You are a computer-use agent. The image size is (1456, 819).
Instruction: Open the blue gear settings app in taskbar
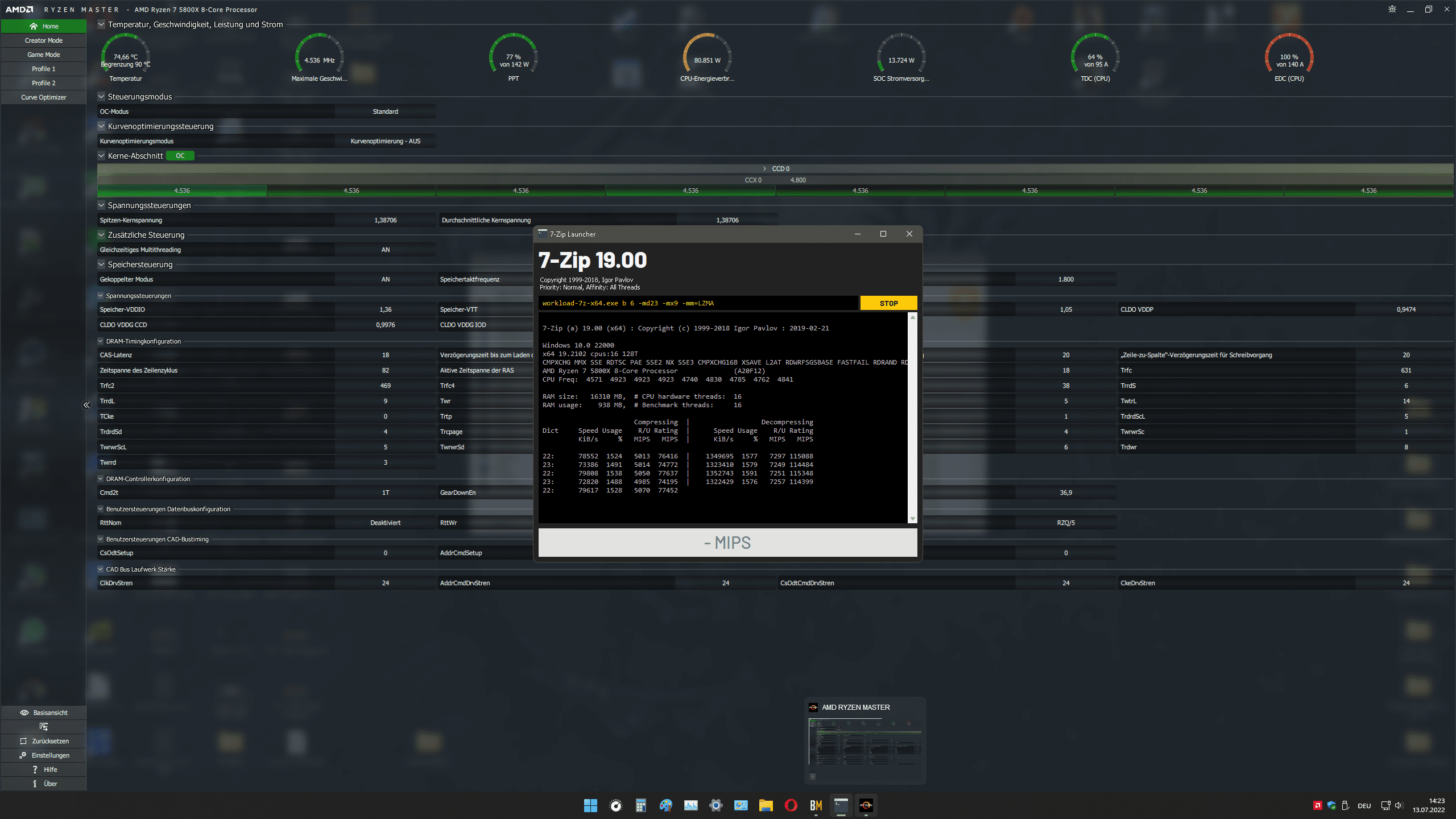point(715,805)
